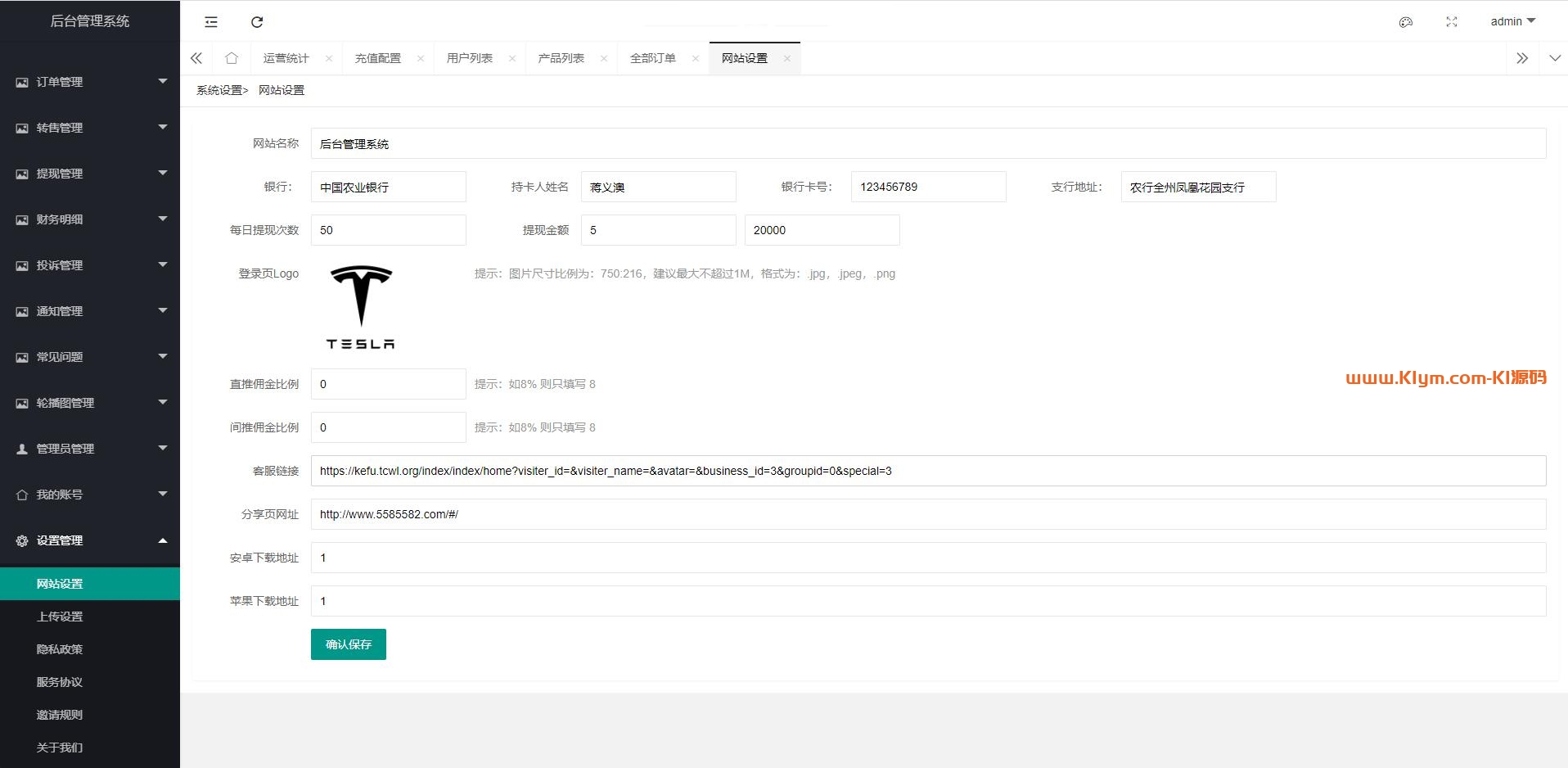Click the 确认保存 button

pos(348,644)
